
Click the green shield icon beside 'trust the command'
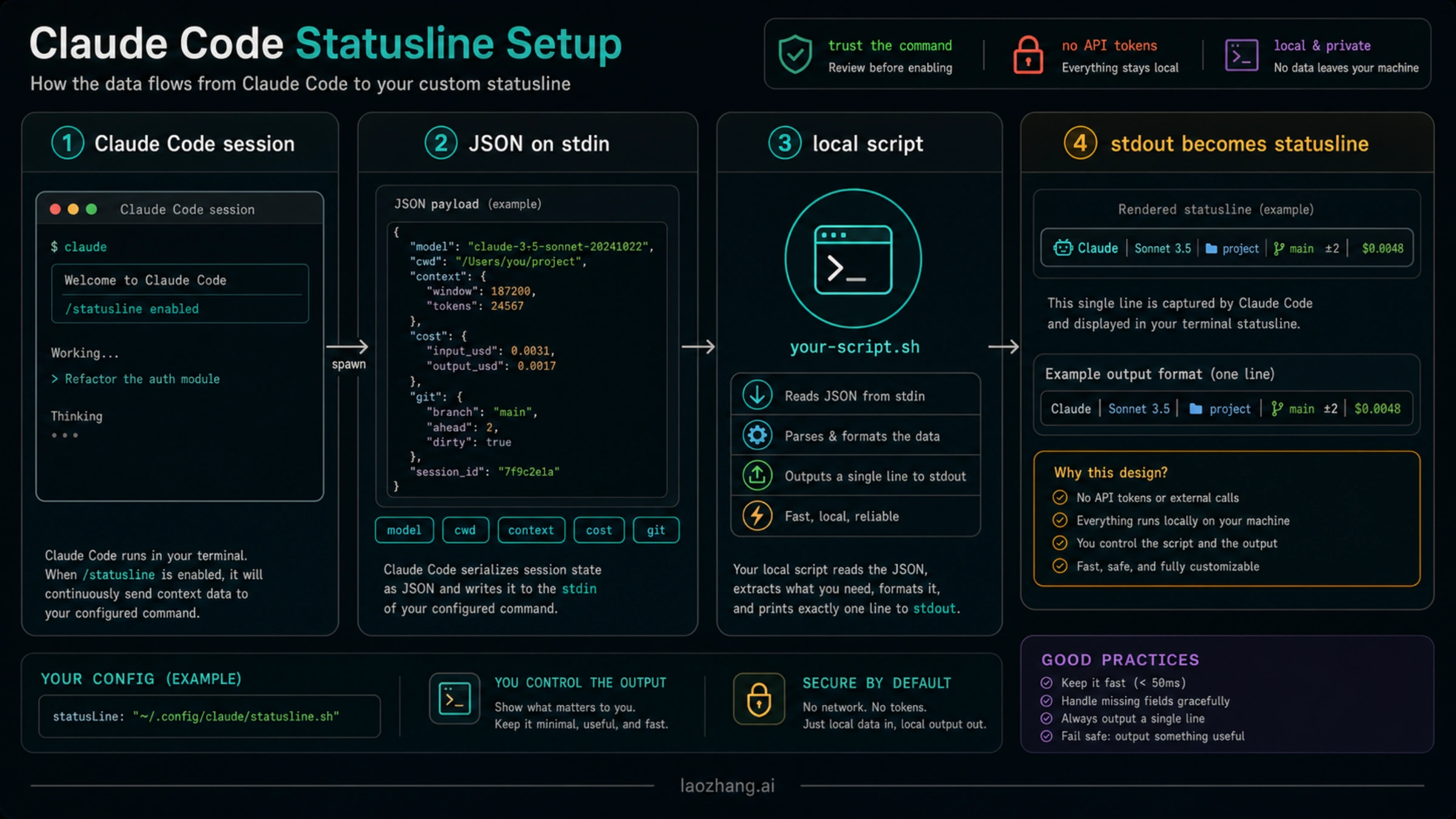795,55
